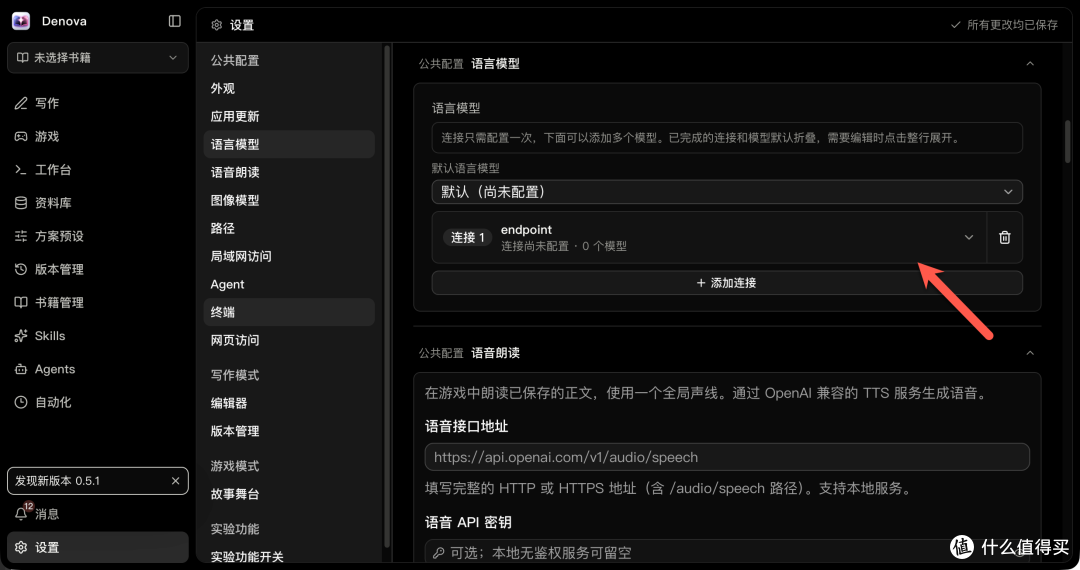Open the 未选择书籍 book selector

click(x=98, y=58)
